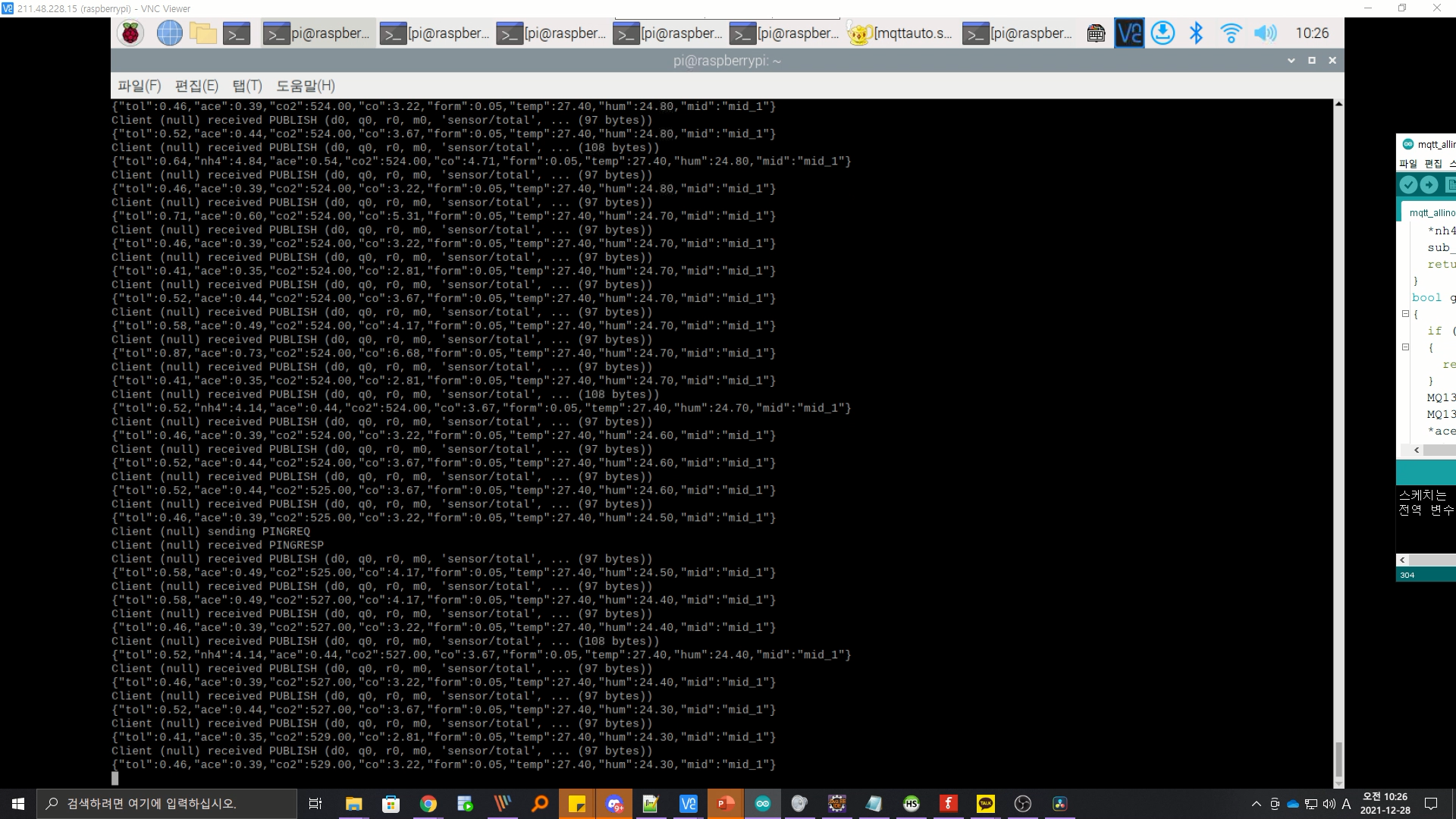
Task: Open the 편집(E) menu in terminal
Action: click(x=196, y=86)
